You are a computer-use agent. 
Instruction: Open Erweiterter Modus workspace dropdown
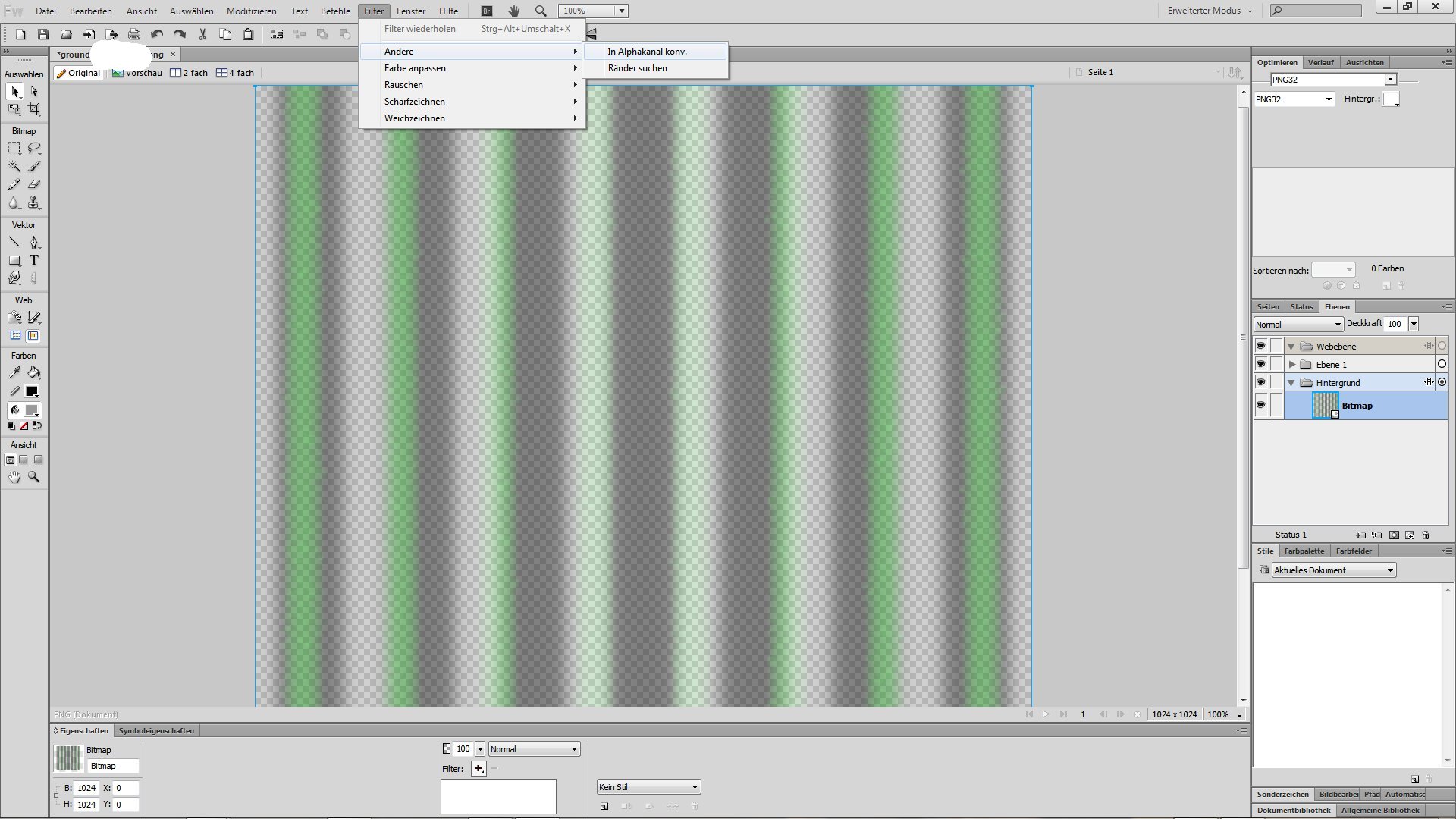click(x=1210, y=11)
